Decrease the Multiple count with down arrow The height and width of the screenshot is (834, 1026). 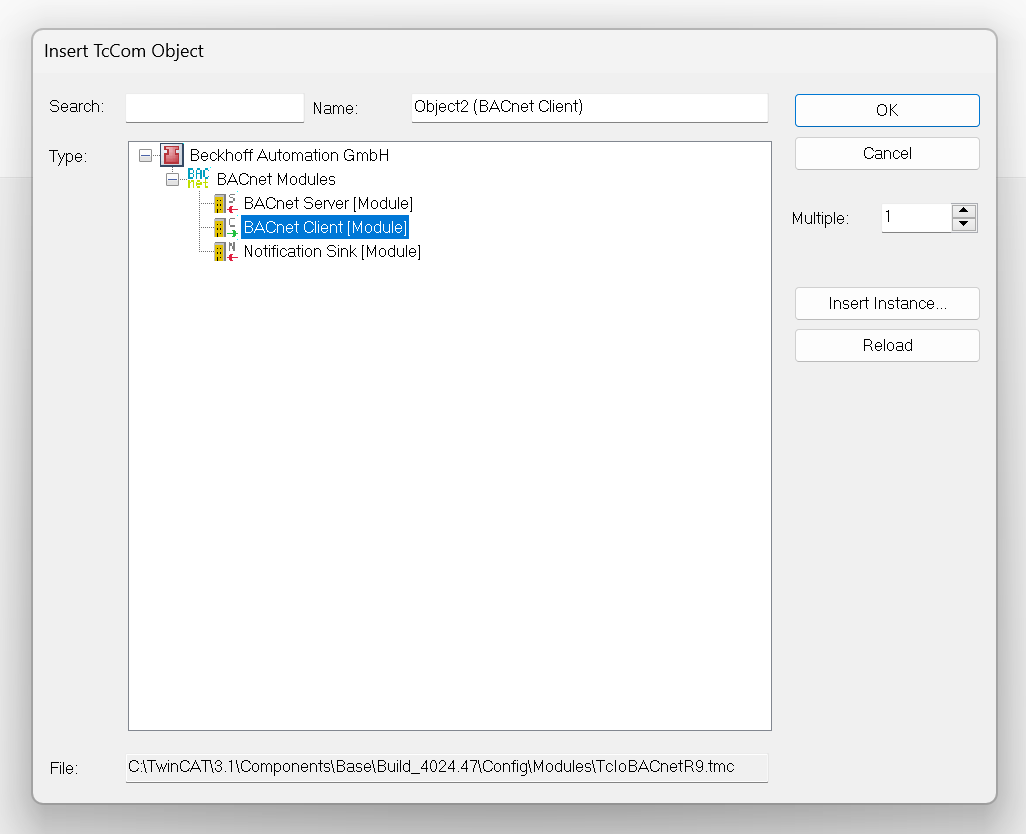tap(964, 224)
